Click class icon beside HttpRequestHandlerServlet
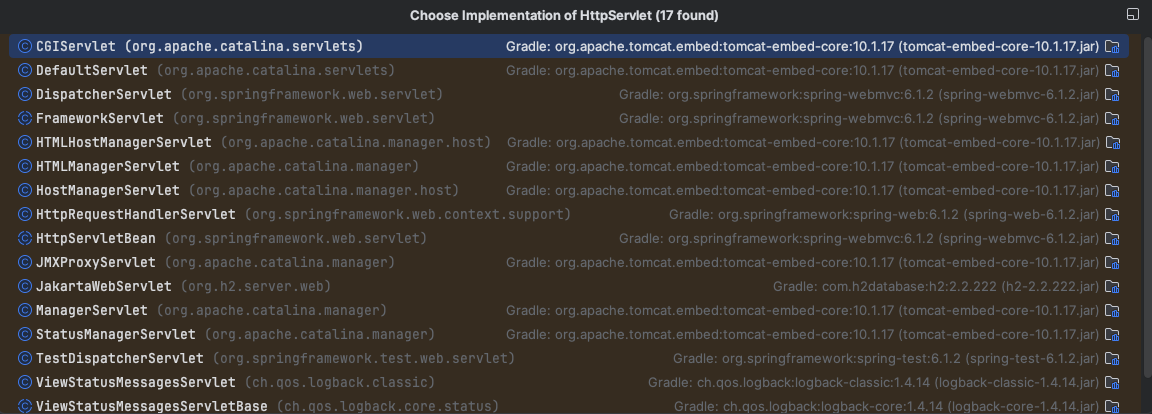Viewport: 1152px width, 414px height. tap(24, 214)
